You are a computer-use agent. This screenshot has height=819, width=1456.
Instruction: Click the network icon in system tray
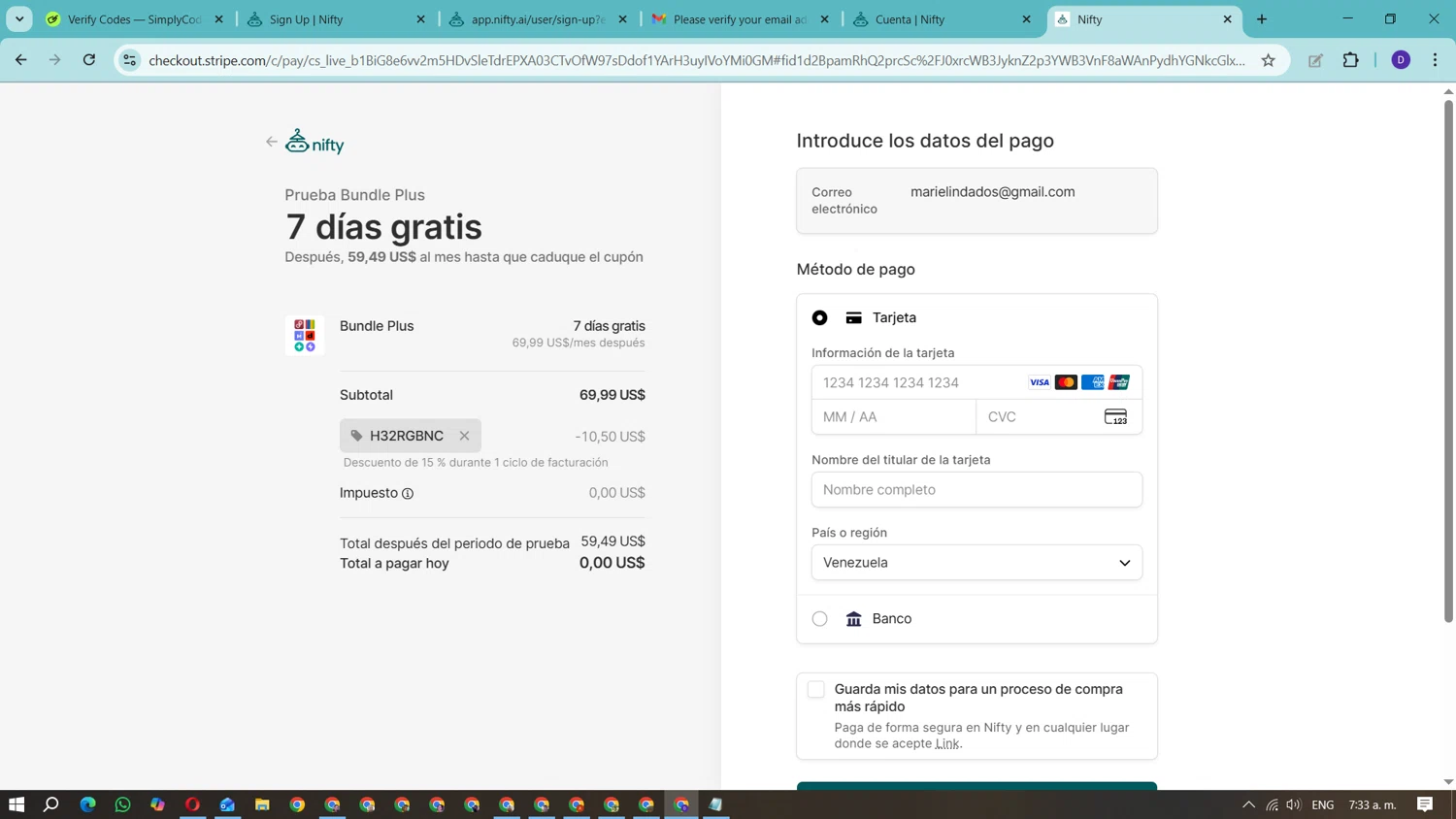coord(1272,804)
